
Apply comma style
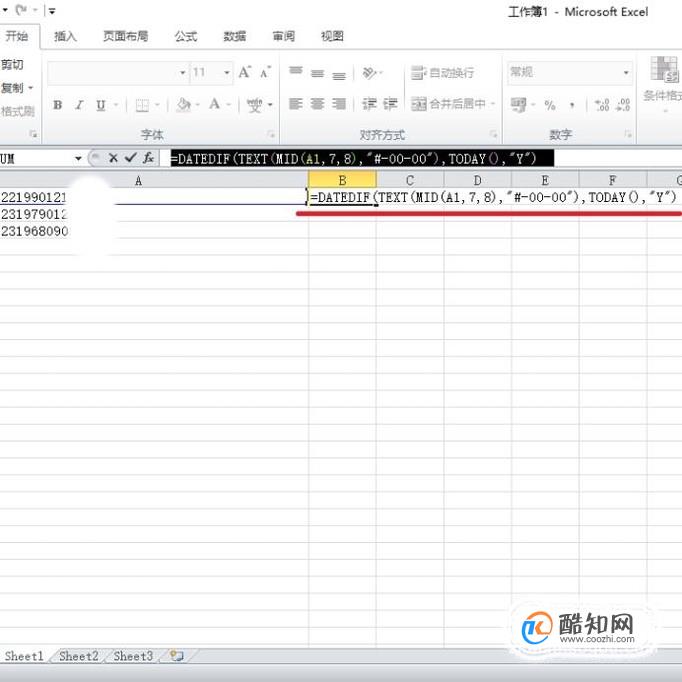(x=572, y=105)
